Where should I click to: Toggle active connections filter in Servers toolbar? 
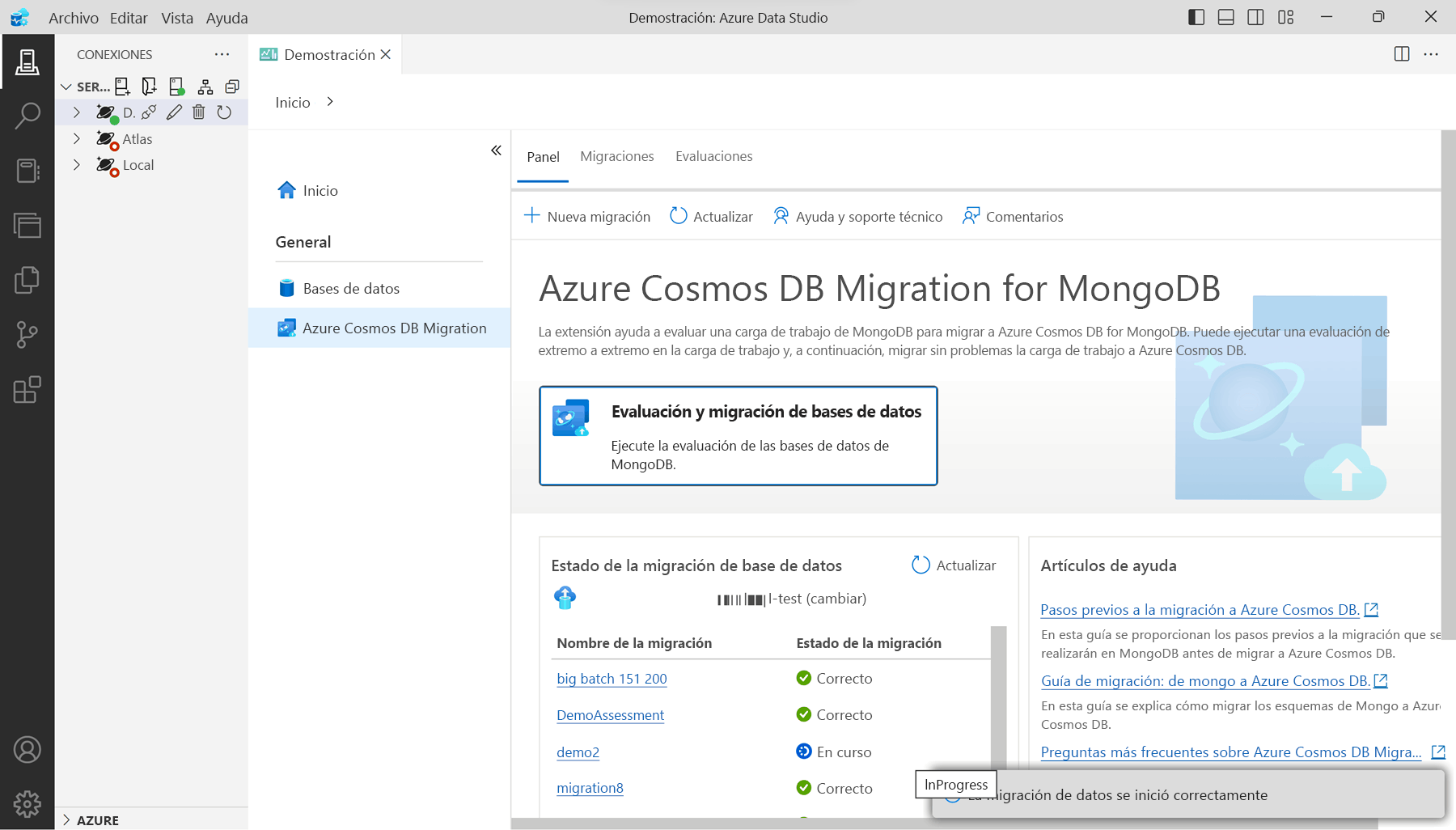click(x=176, y=86)
